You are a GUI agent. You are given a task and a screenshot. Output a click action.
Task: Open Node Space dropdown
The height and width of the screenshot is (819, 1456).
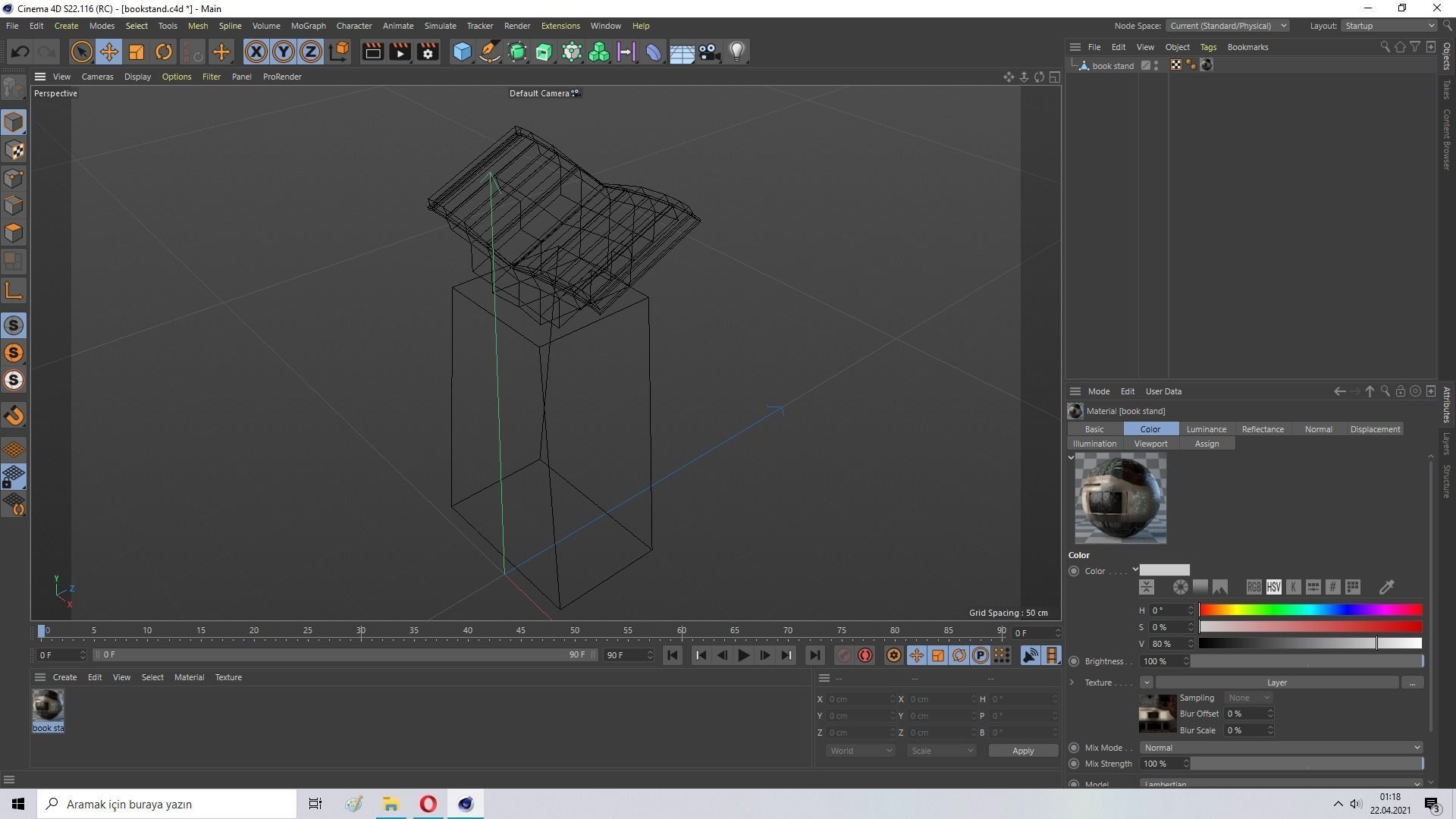click(x=1228, y=26)
